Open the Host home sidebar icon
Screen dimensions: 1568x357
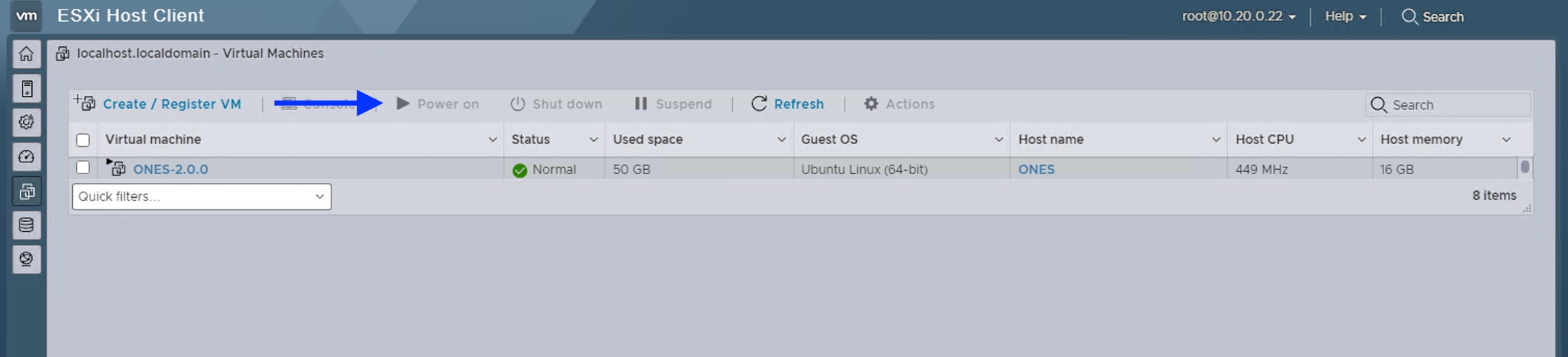(x=27, y=54)
